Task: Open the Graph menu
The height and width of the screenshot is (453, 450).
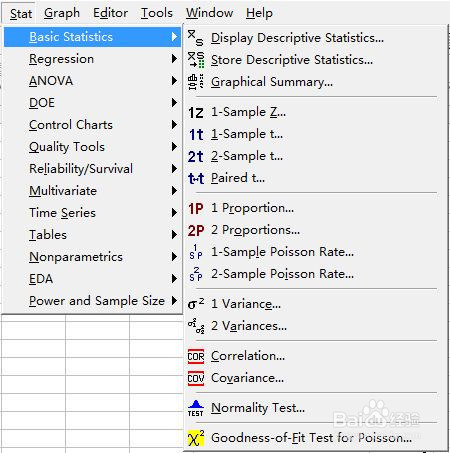Action: (62, 13)
